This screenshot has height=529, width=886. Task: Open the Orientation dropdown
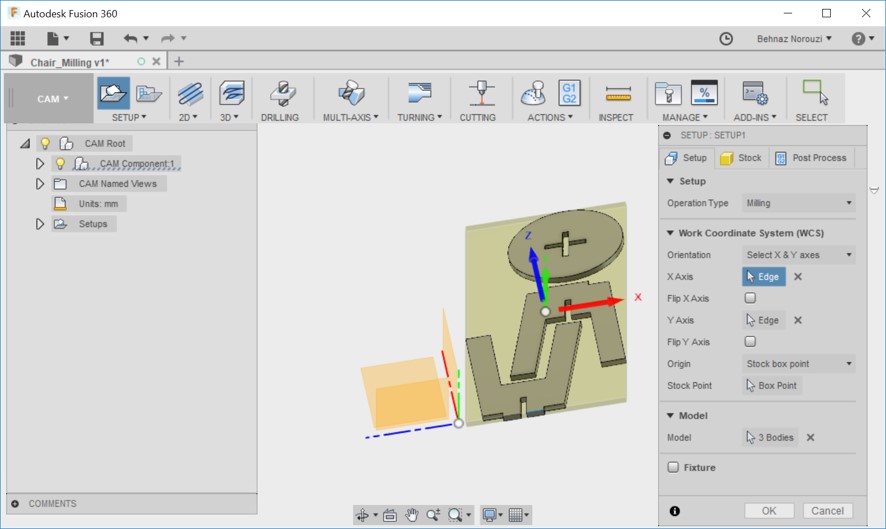[798, 255]
